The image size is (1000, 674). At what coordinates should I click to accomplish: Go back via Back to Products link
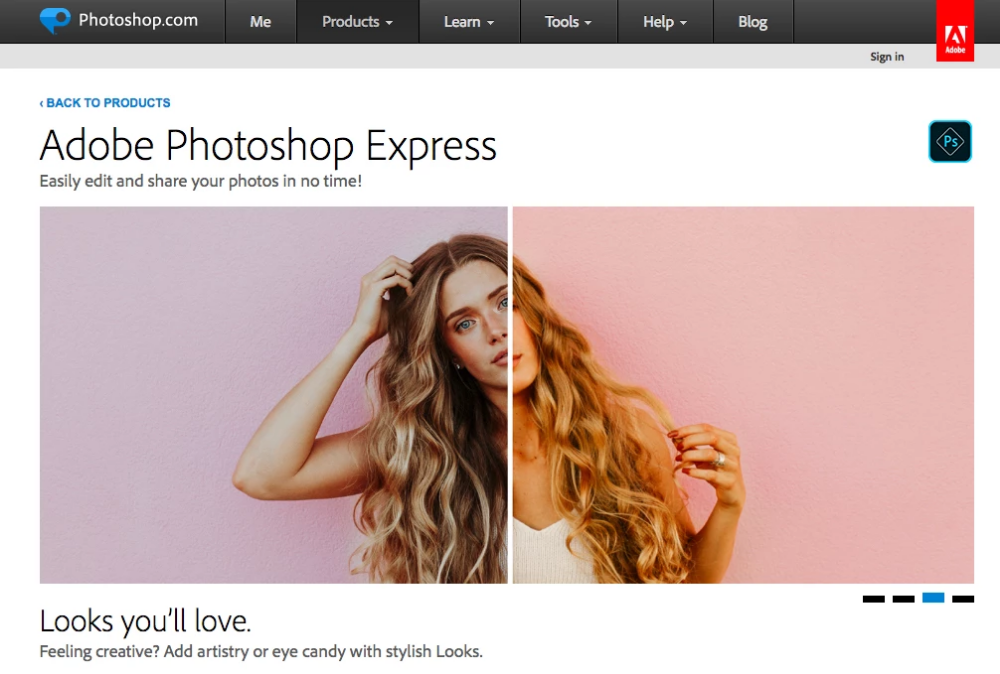105,103
